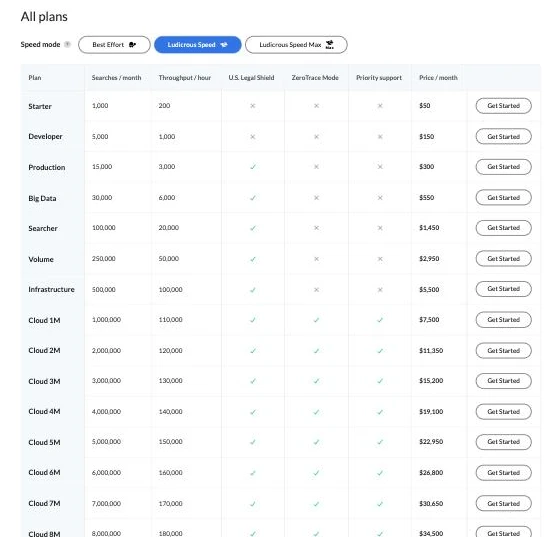Click the Cloud 1M plan name
Image resolution: width=560 pixels, height=537 pixels.
pos(44,320)
